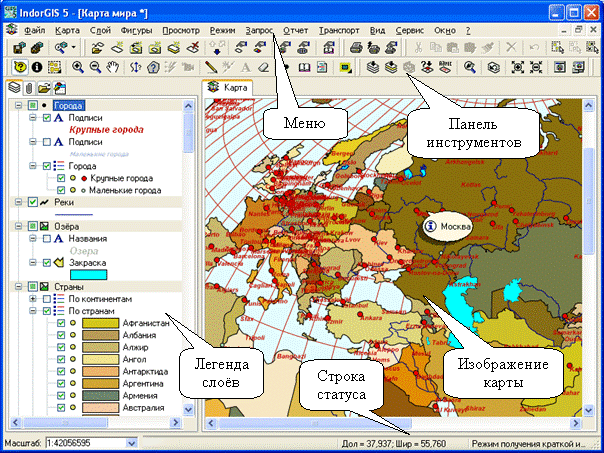Select the zoom out magnifier tool
The width and height of the screenshot is (604, 453).
(93, 67)
